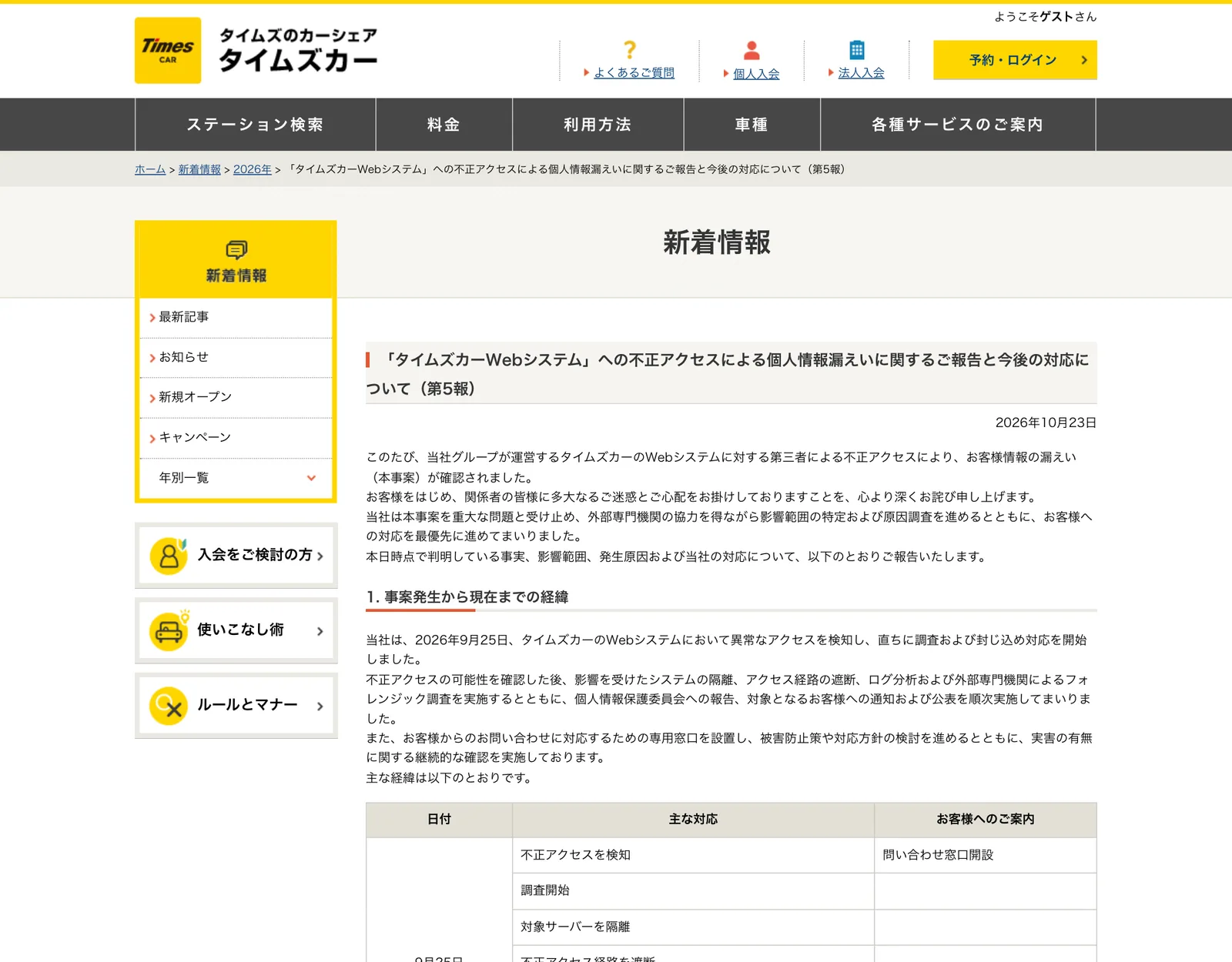The height and width of the screenshot is (962, 1232).
Task: Open the 法人入会 link
Action: [x=861, y=73]
